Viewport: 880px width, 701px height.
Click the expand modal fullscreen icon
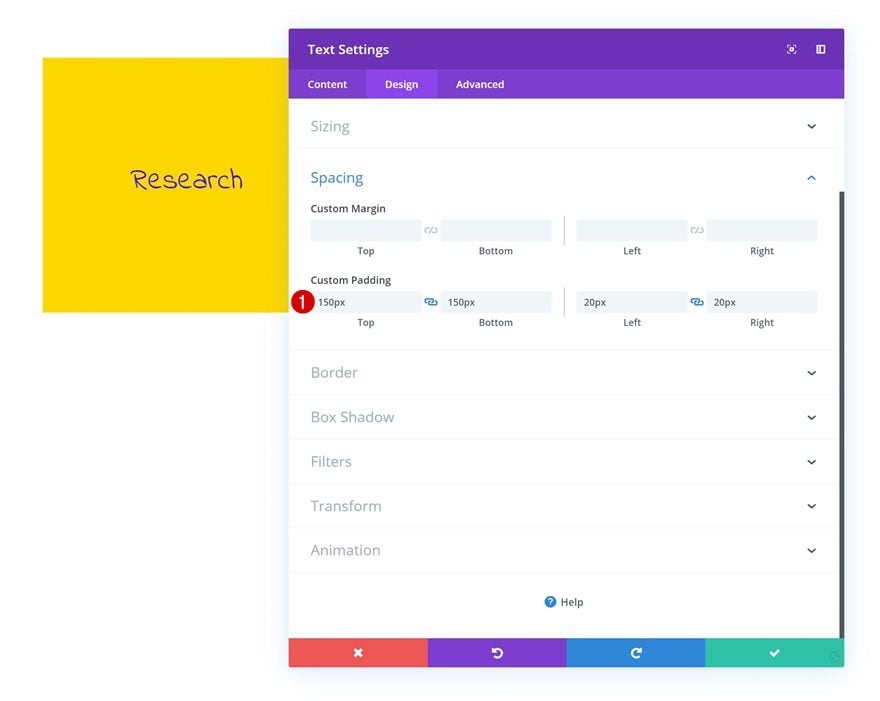click(x=791, y=49)
